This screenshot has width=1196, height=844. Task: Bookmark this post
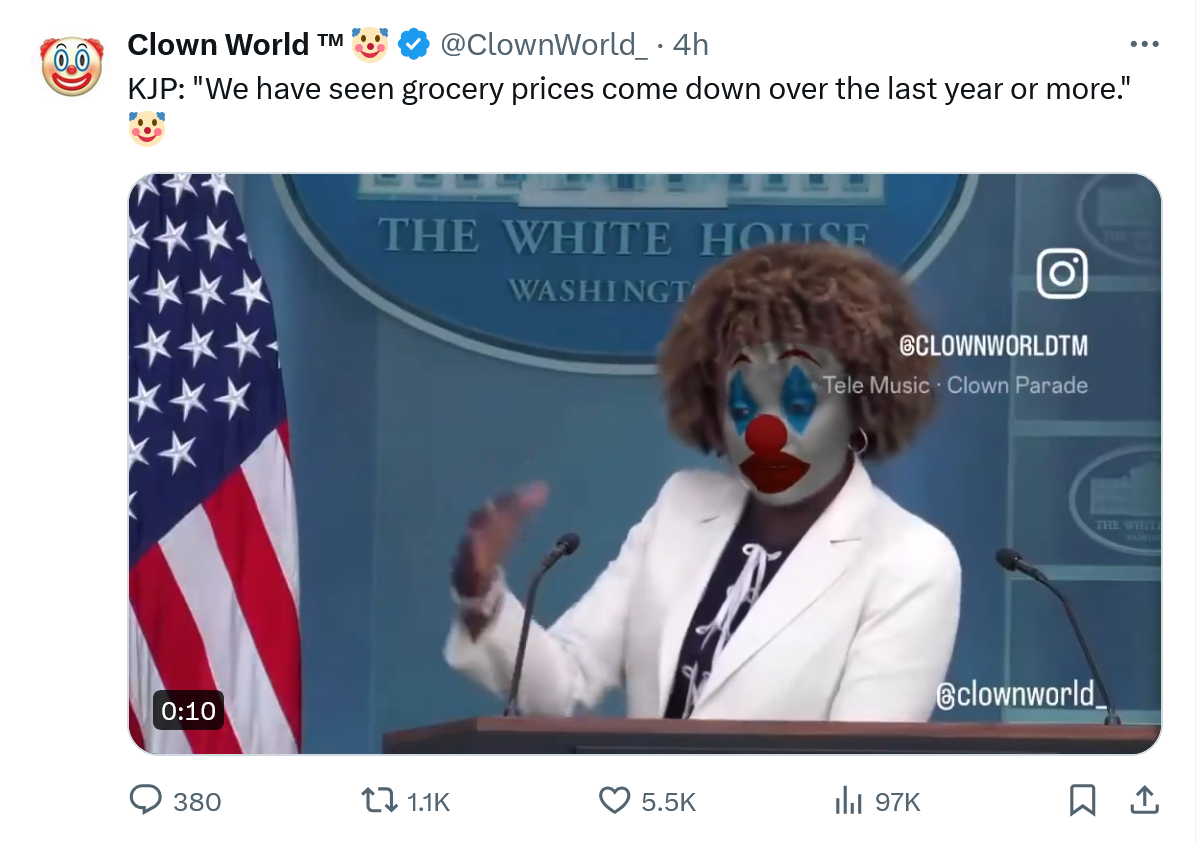1082,801
